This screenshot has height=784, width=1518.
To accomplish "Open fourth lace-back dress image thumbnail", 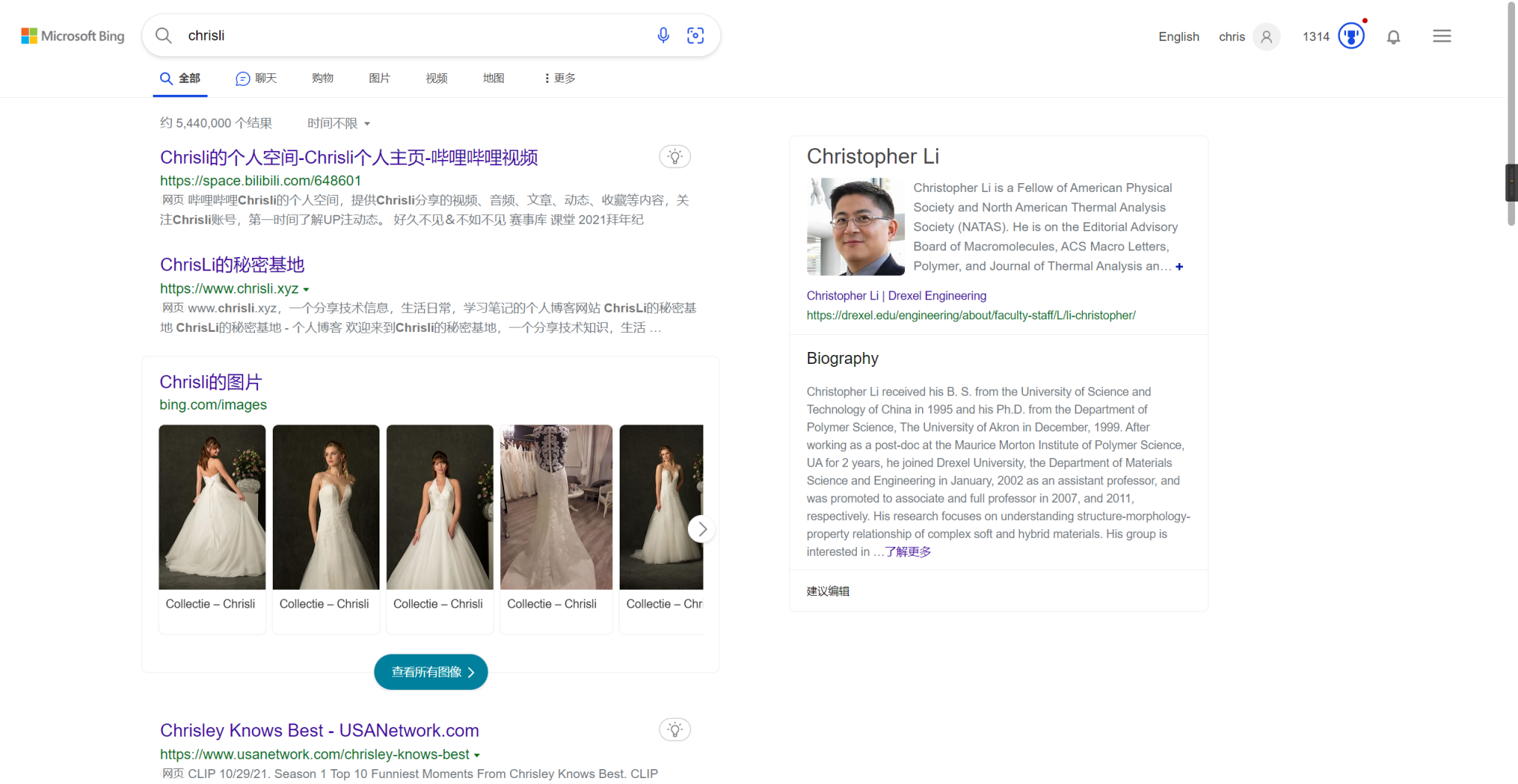I will click(x=557, y=507).
